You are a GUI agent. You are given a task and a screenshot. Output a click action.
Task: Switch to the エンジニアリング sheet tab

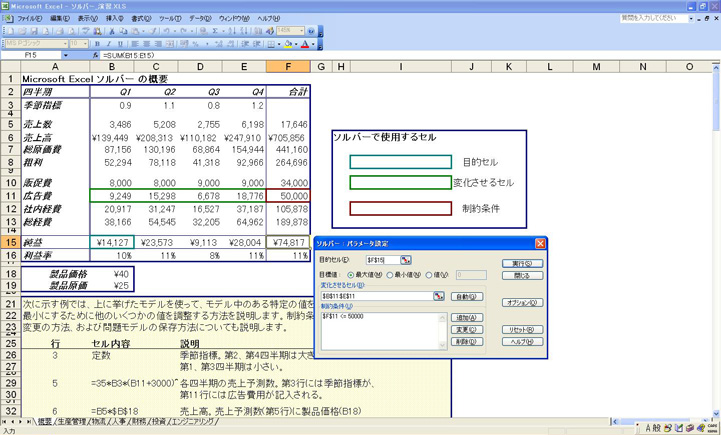click(x=193, y=421)
